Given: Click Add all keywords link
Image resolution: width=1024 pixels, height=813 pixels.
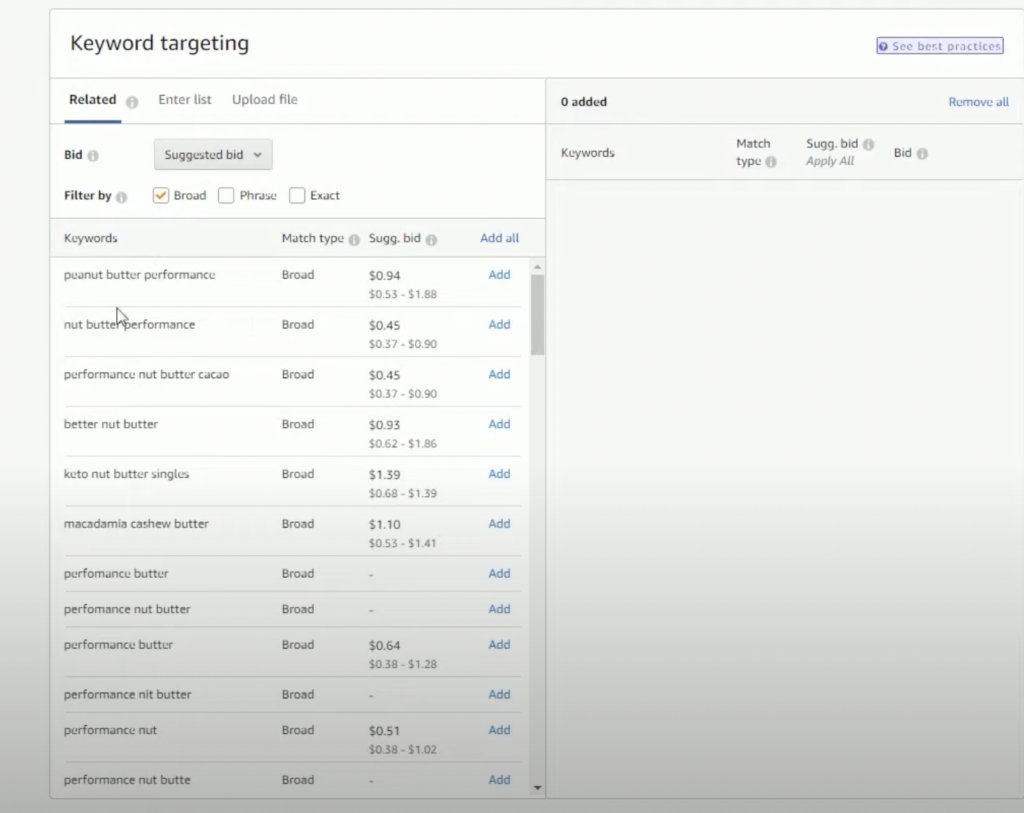Looking at the screenshot, I should (x=499, y=238).
